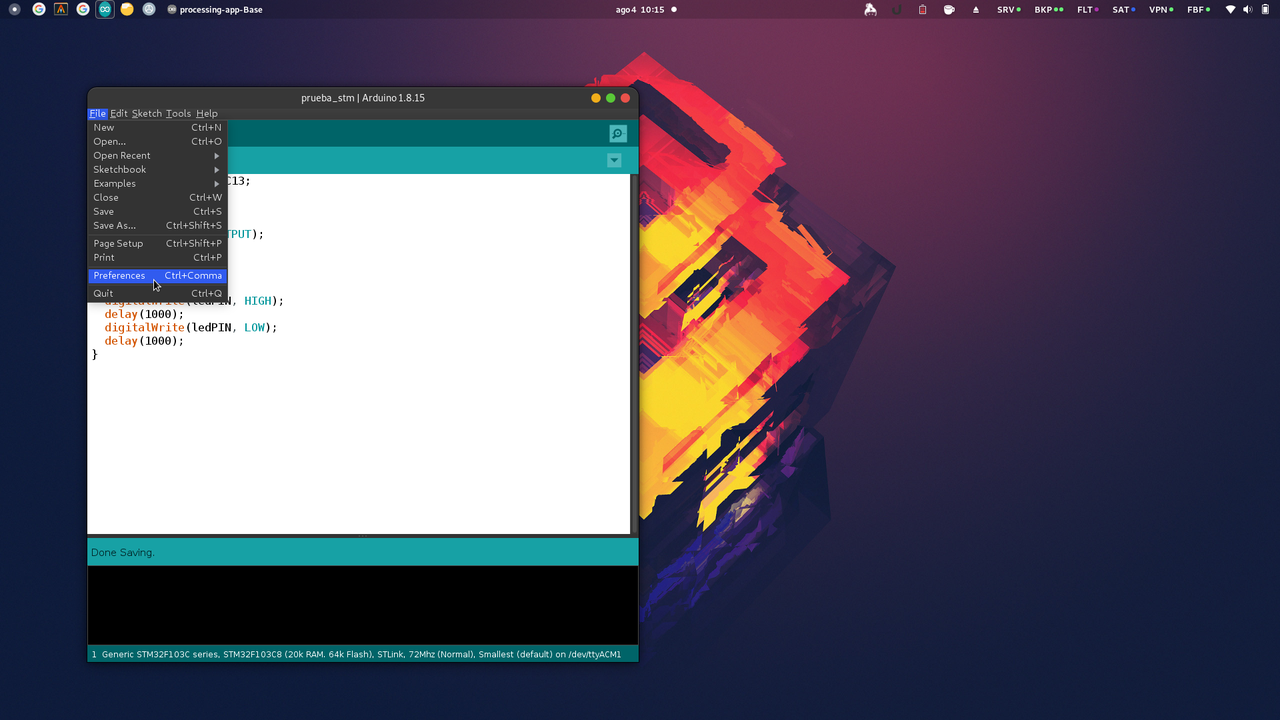Open the Help menu
The image size is (1280, 720).
tap(207, 113)
